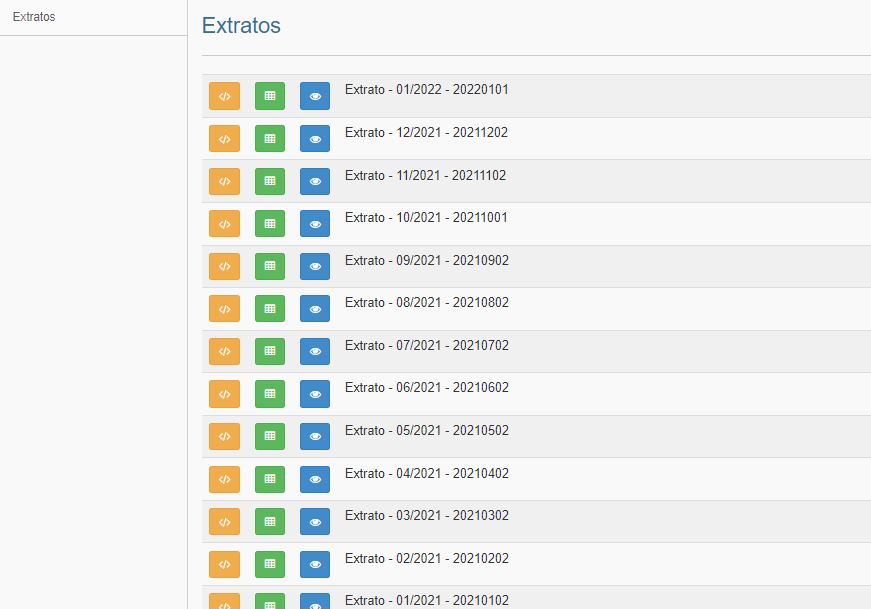Open table data for Extrato 10/2021

click(269, 223)
